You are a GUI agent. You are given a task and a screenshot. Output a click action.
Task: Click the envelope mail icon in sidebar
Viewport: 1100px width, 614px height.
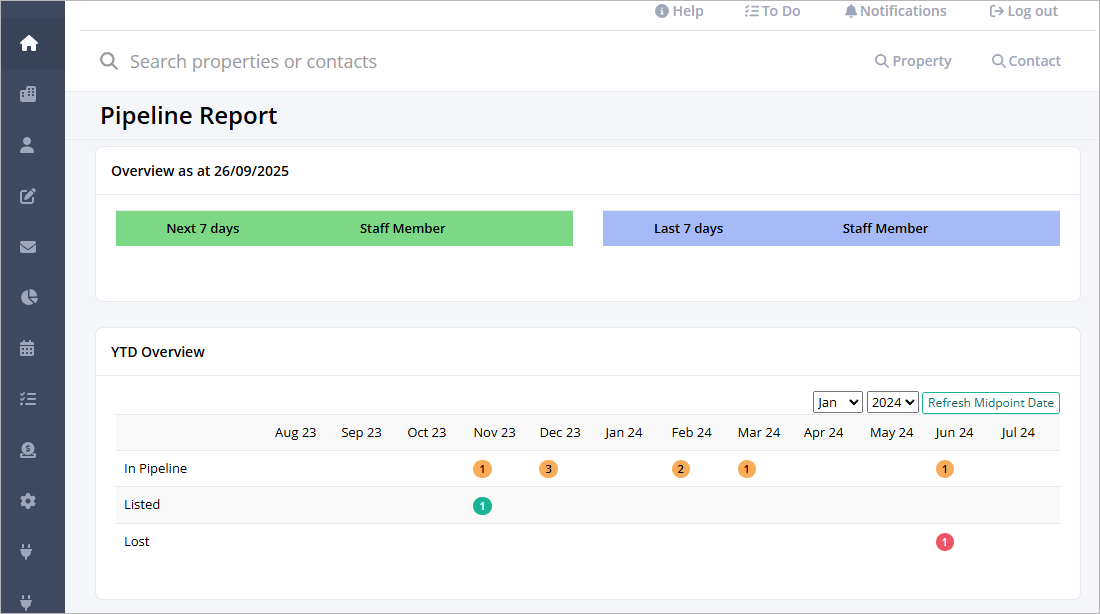[x=28, y=247]
